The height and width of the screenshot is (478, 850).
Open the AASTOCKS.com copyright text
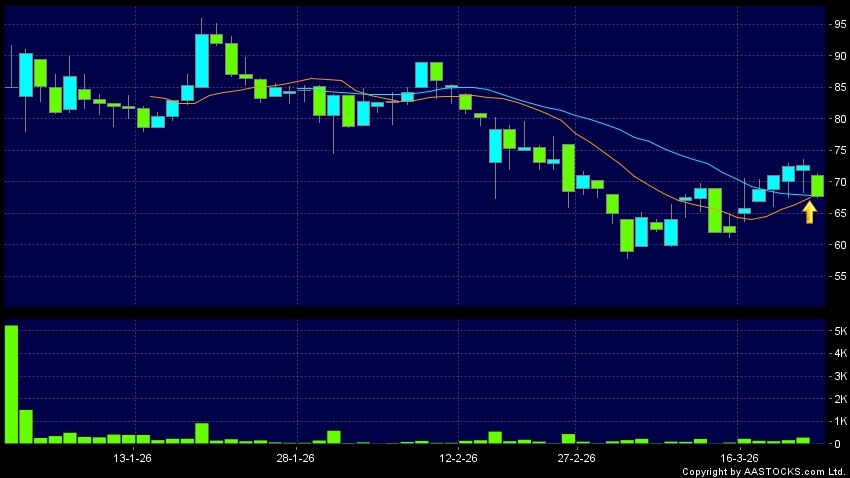coord(764,471)
